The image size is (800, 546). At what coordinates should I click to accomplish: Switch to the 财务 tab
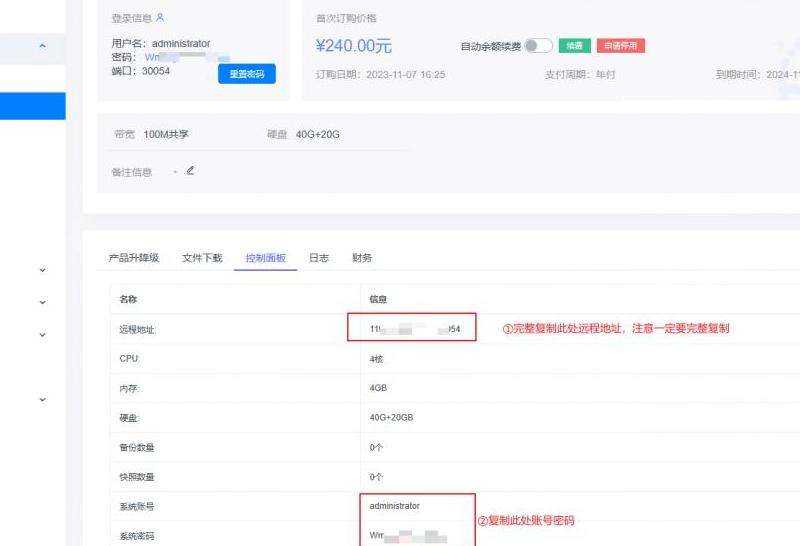[362, 258]
